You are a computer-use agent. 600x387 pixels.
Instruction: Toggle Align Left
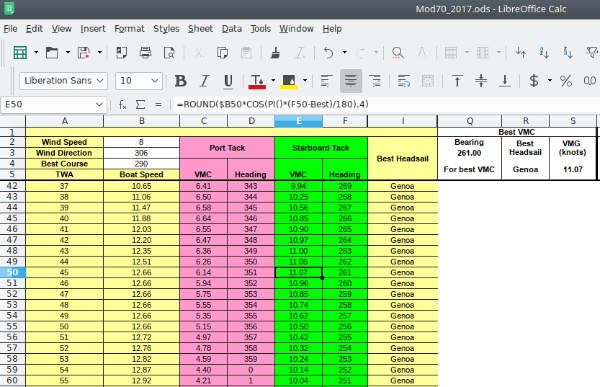click(x=326, y=81)
